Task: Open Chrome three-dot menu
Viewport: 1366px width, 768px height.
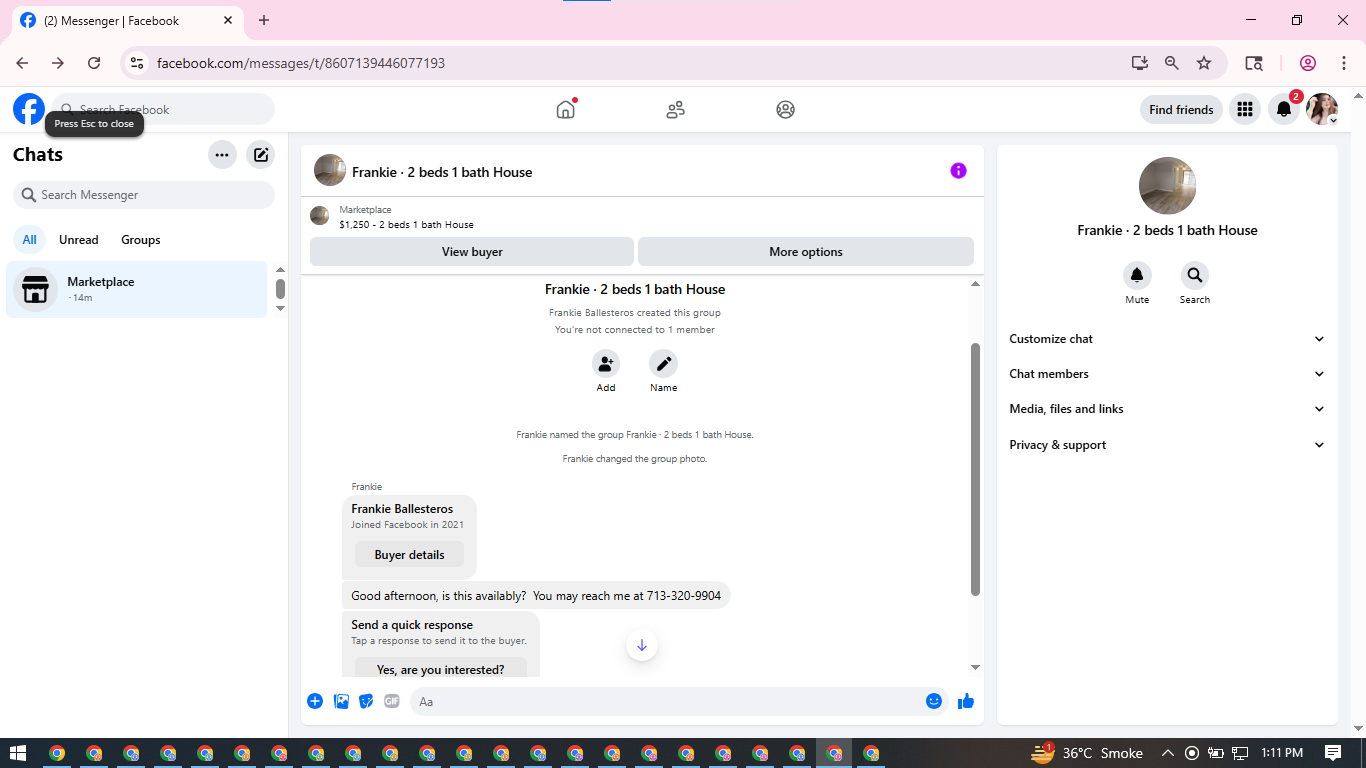Action: tap(1344, 63)
